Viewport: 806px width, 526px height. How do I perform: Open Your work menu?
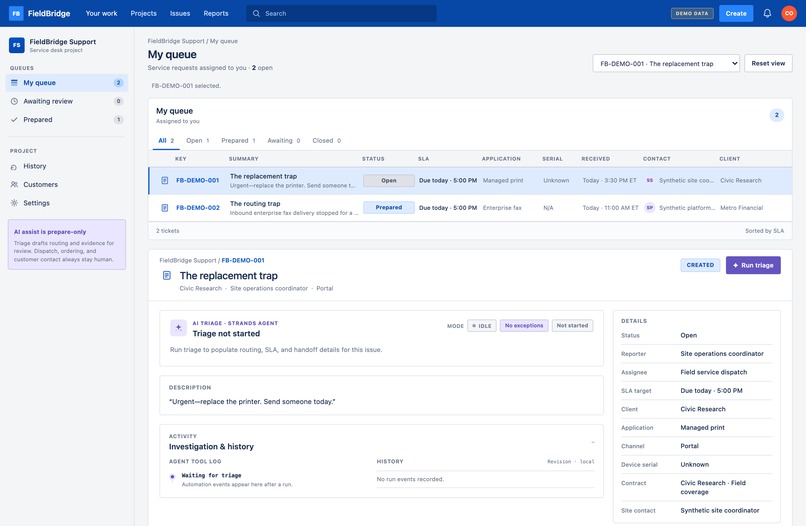pos(101,13)
